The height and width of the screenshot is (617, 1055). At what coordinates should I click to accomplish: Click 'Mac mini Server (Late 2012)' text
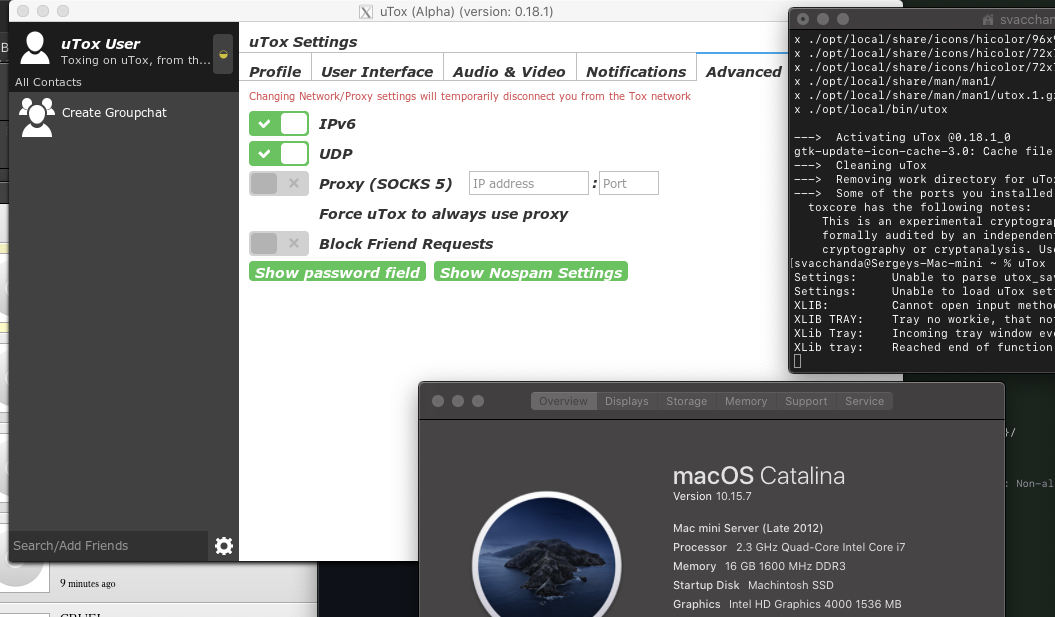click(x=748, y=528)
